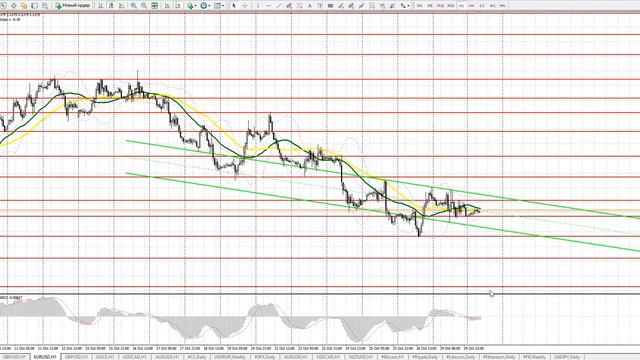640x360 pixels.
Task: Open the Indicators list icon
Action: point(190,6)
